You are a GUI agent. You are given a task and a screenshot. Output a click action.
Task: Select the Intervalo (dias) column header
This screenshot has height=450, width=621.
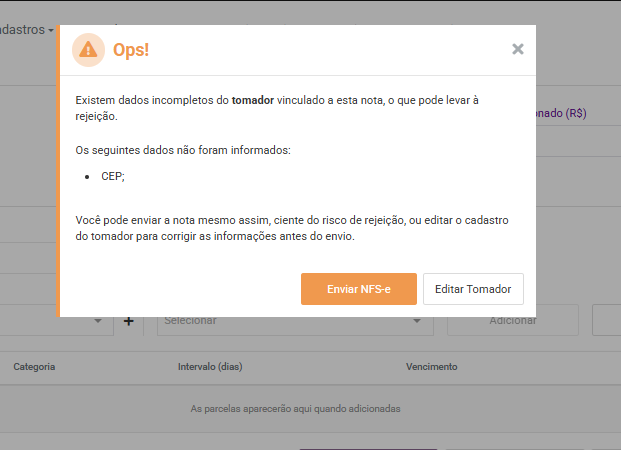(x=210, y=367)
